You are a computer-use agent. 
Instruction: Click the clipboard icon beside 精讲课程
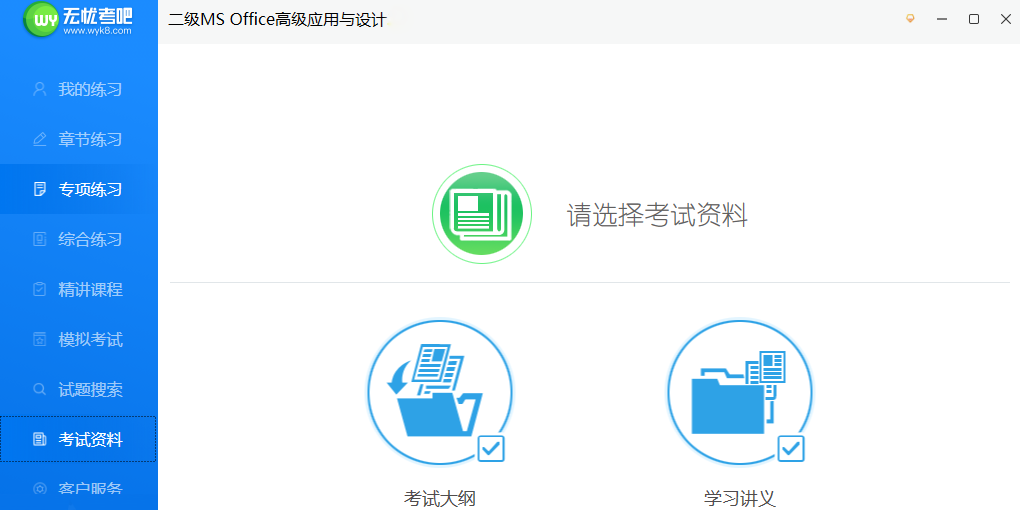pyautogui.click(x=40, y=289)
